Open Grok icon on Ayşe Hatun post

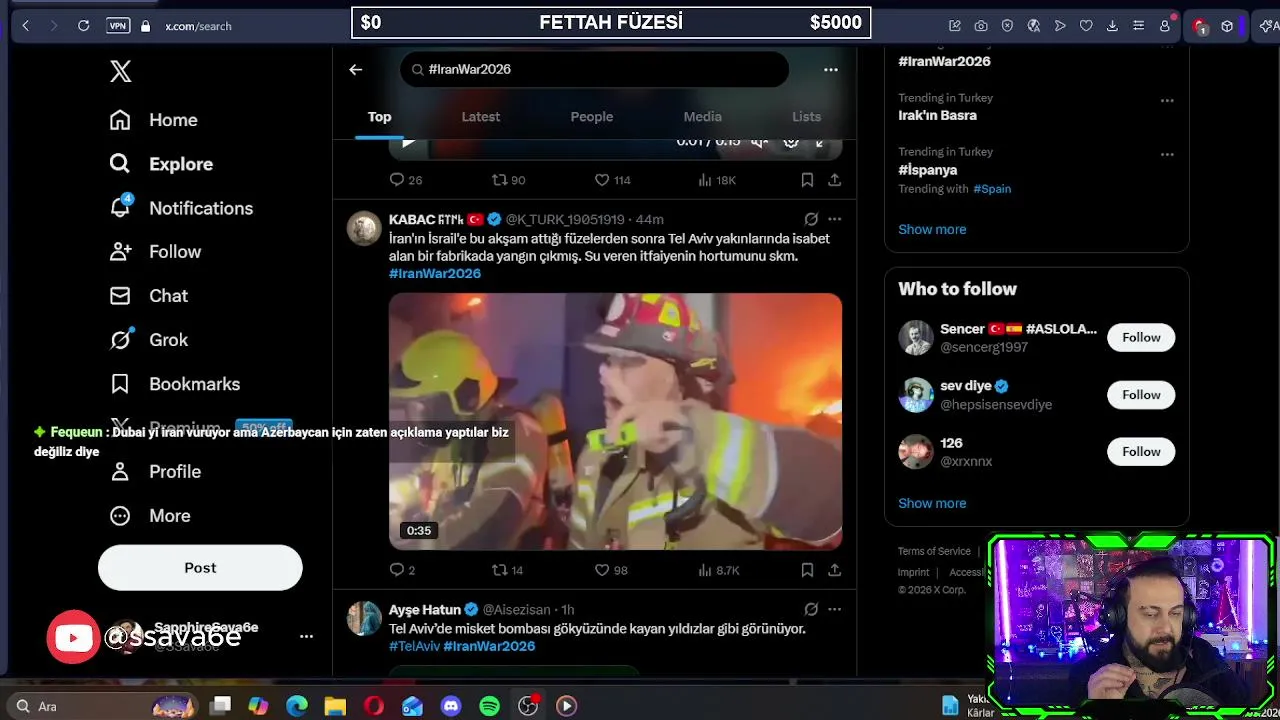[x=811, y=609]
